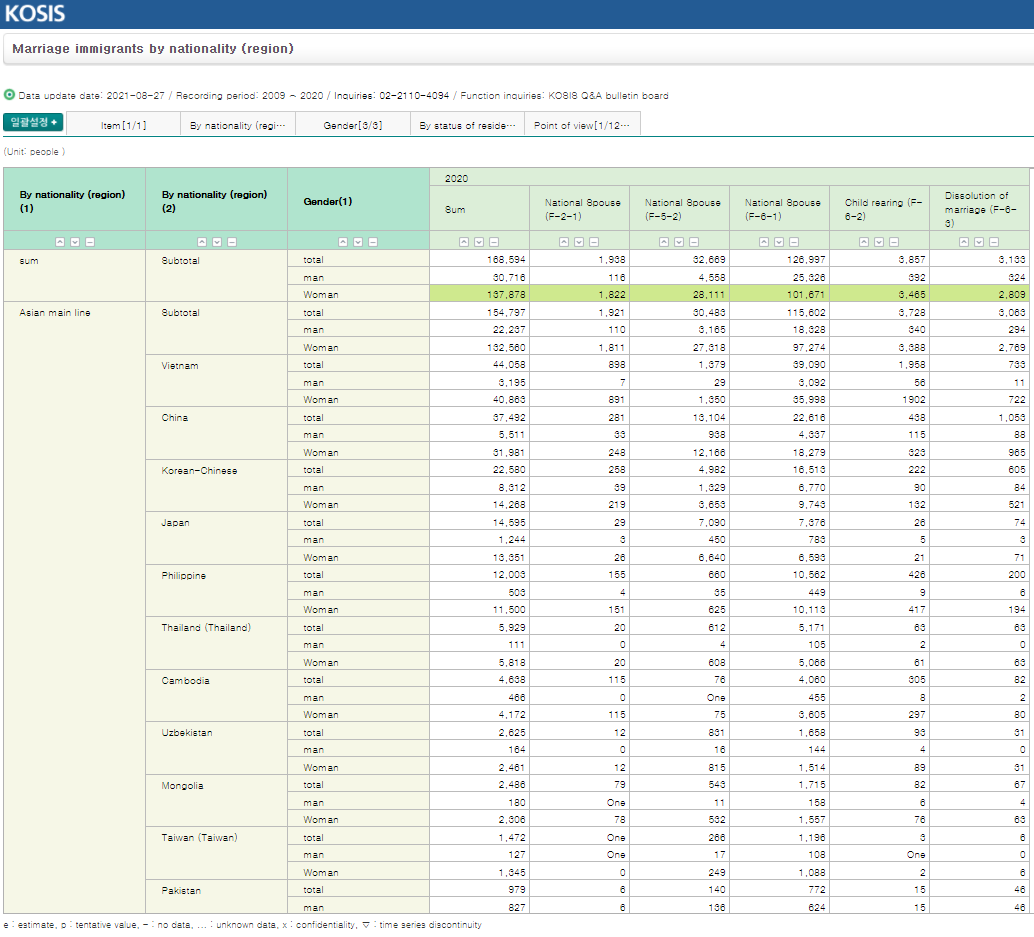Reset sort on National Spouse (F-6-1) column
1034x937 pixels.
point(793,241)
